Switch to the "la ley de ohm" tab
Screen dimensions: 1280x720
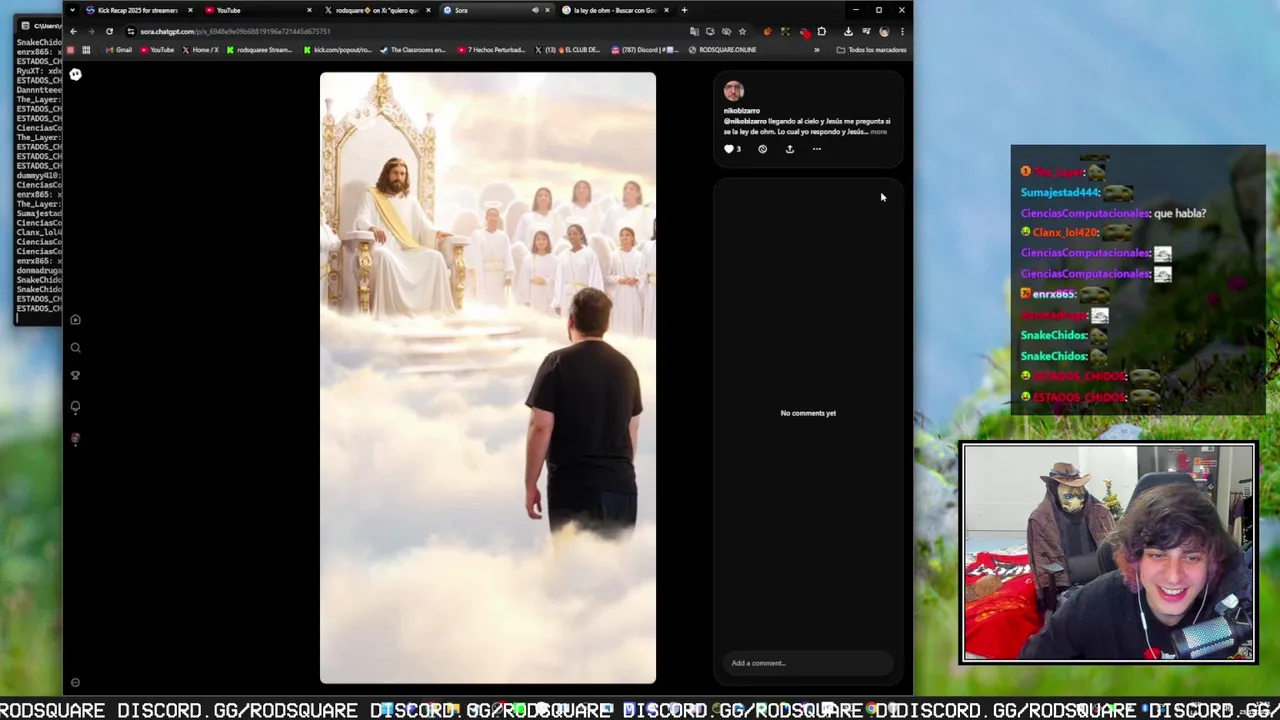(614, 10)
